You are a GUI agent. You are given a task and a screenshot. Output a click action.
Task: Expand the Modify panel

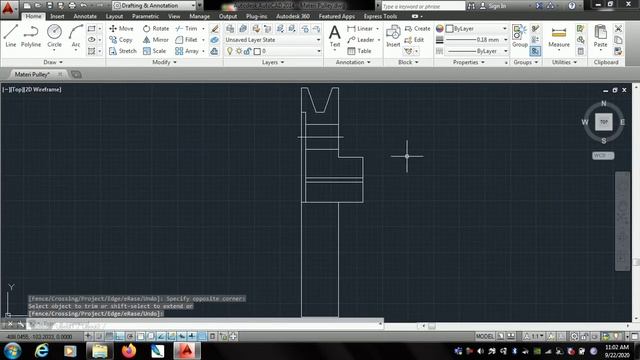[x=164, y=62]
